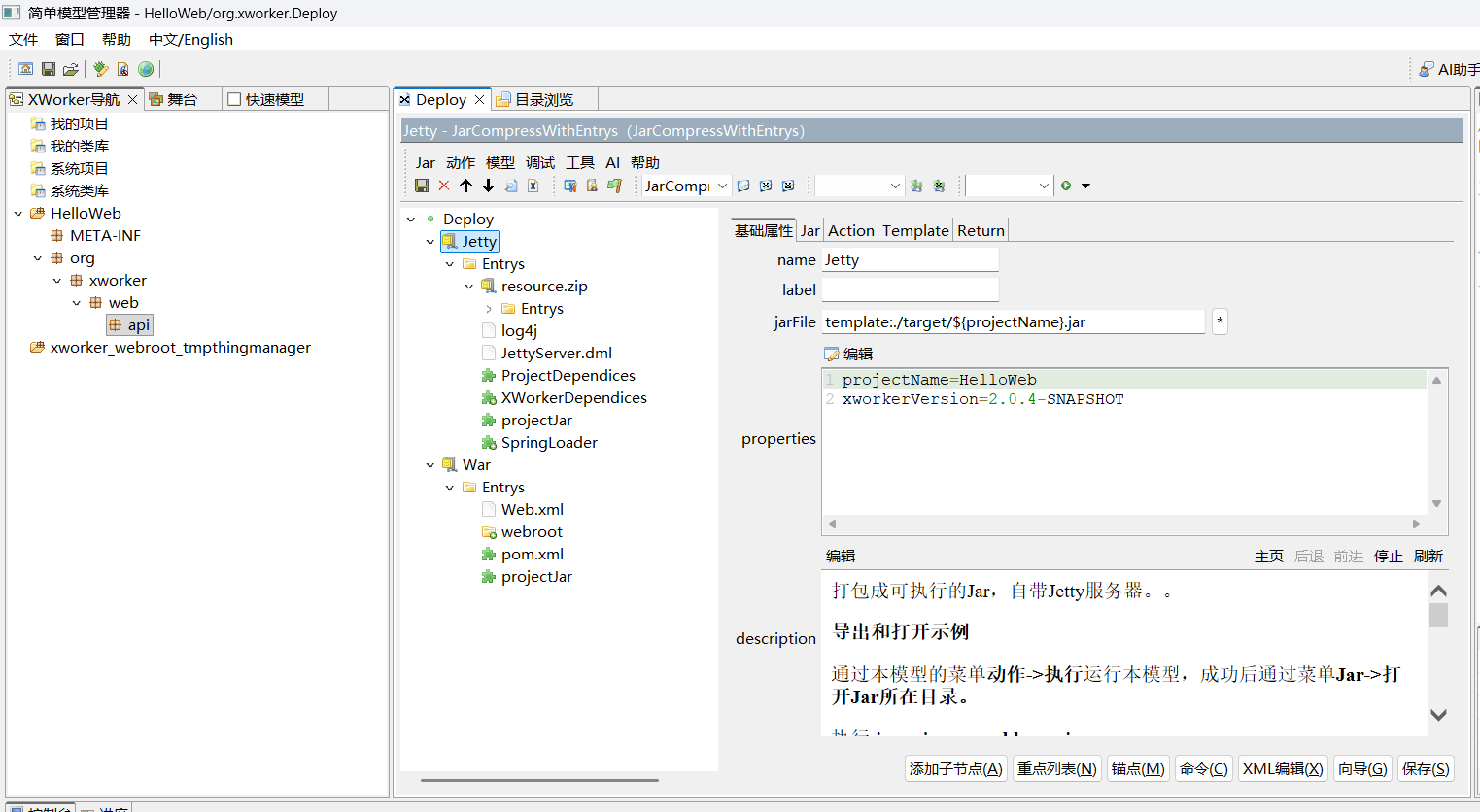Open the 动作 menu in the editor
This screenshot has width=1480, height=812.
coord(461,162)
